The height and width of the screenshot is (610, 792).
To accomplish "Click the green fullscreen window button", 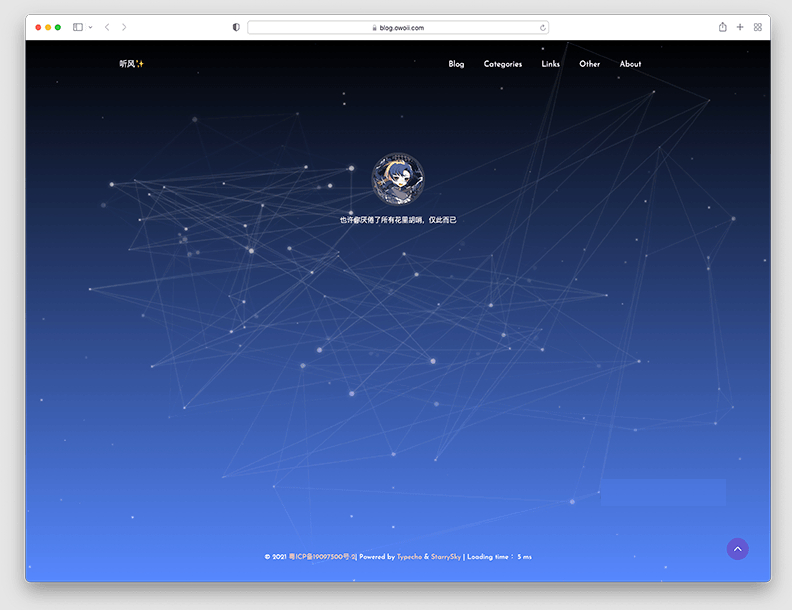I will coord(58,27).
